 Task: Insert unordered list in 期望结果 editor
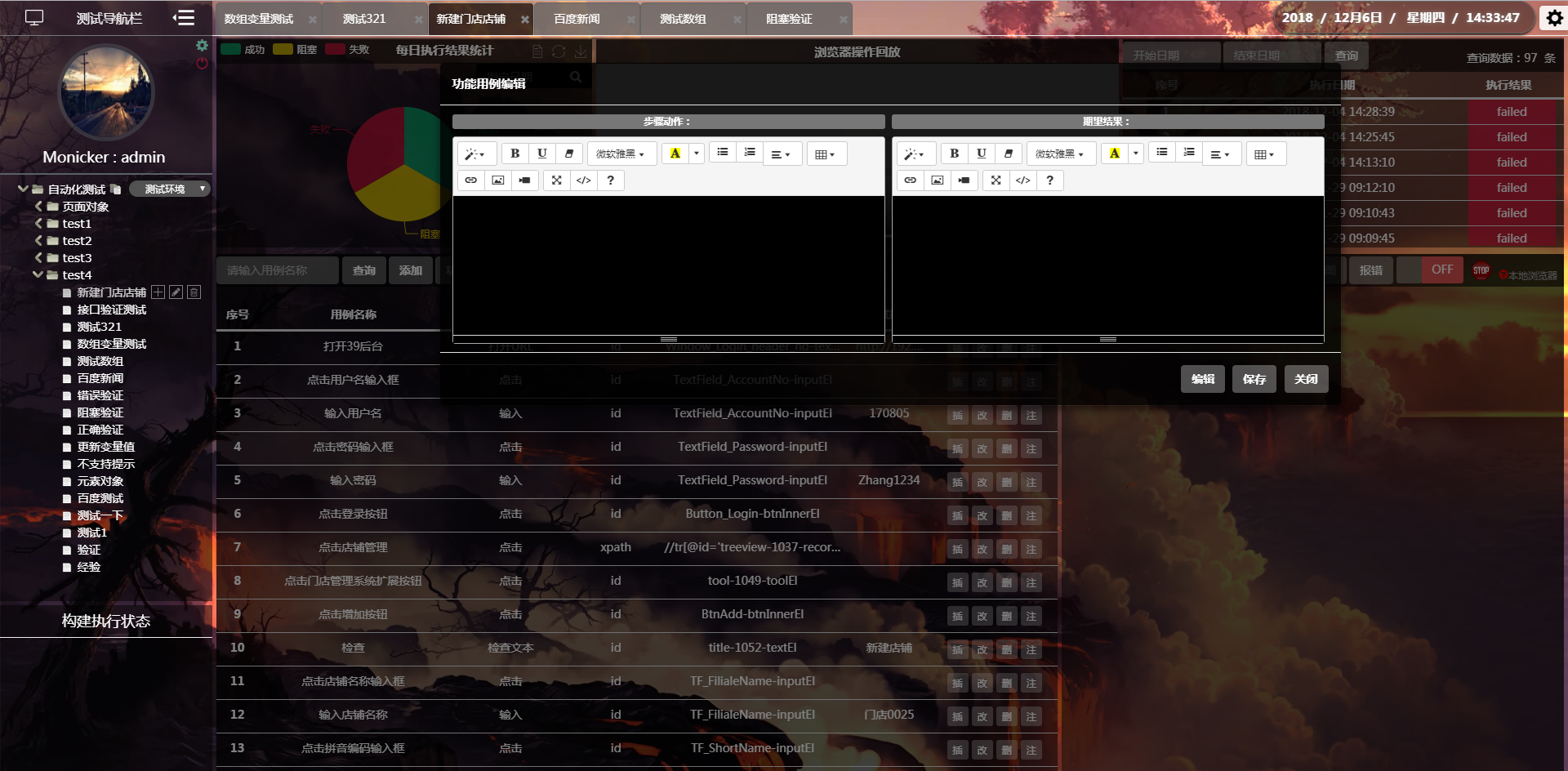coord(1162,153)
